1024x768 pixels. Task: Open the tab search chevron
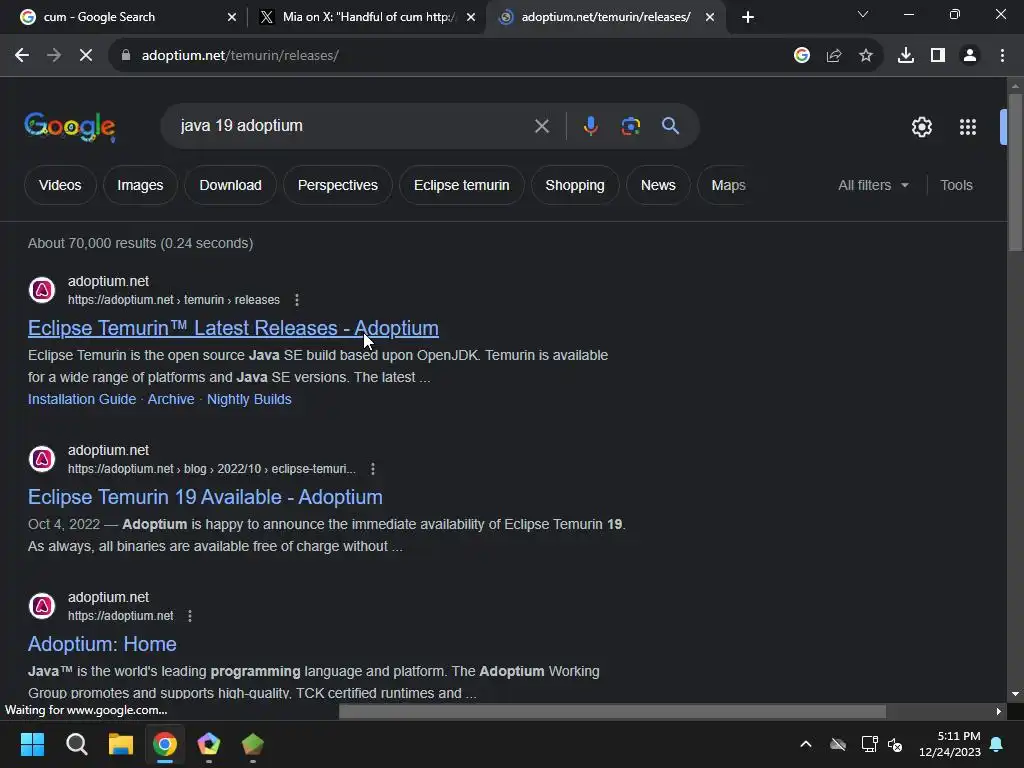[x=863, y=14]
